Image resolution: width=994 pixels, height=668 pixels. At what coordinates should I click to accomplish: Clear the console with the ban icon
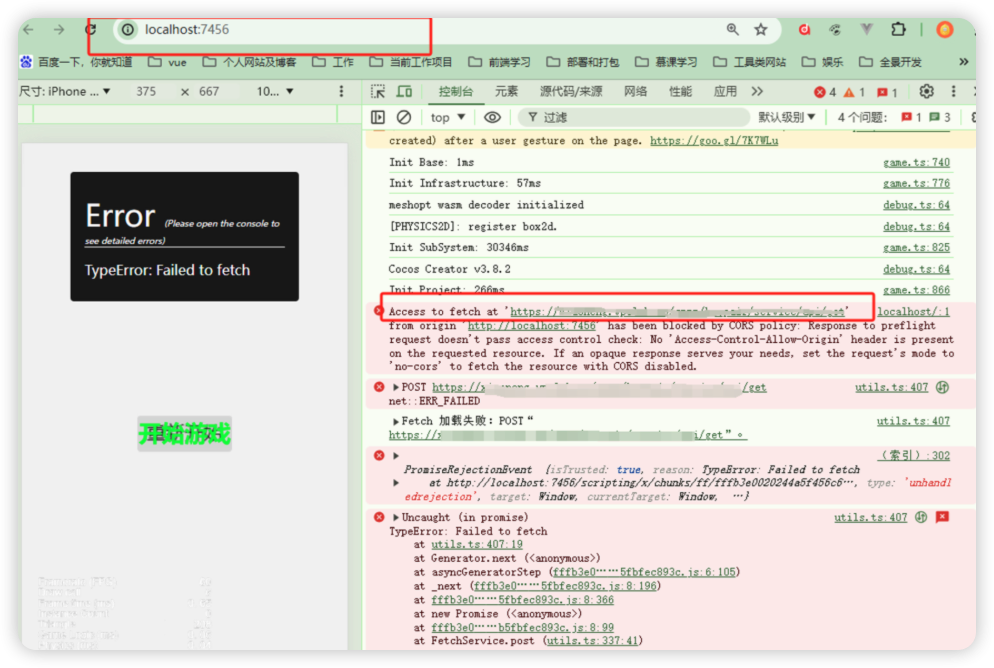404,117
